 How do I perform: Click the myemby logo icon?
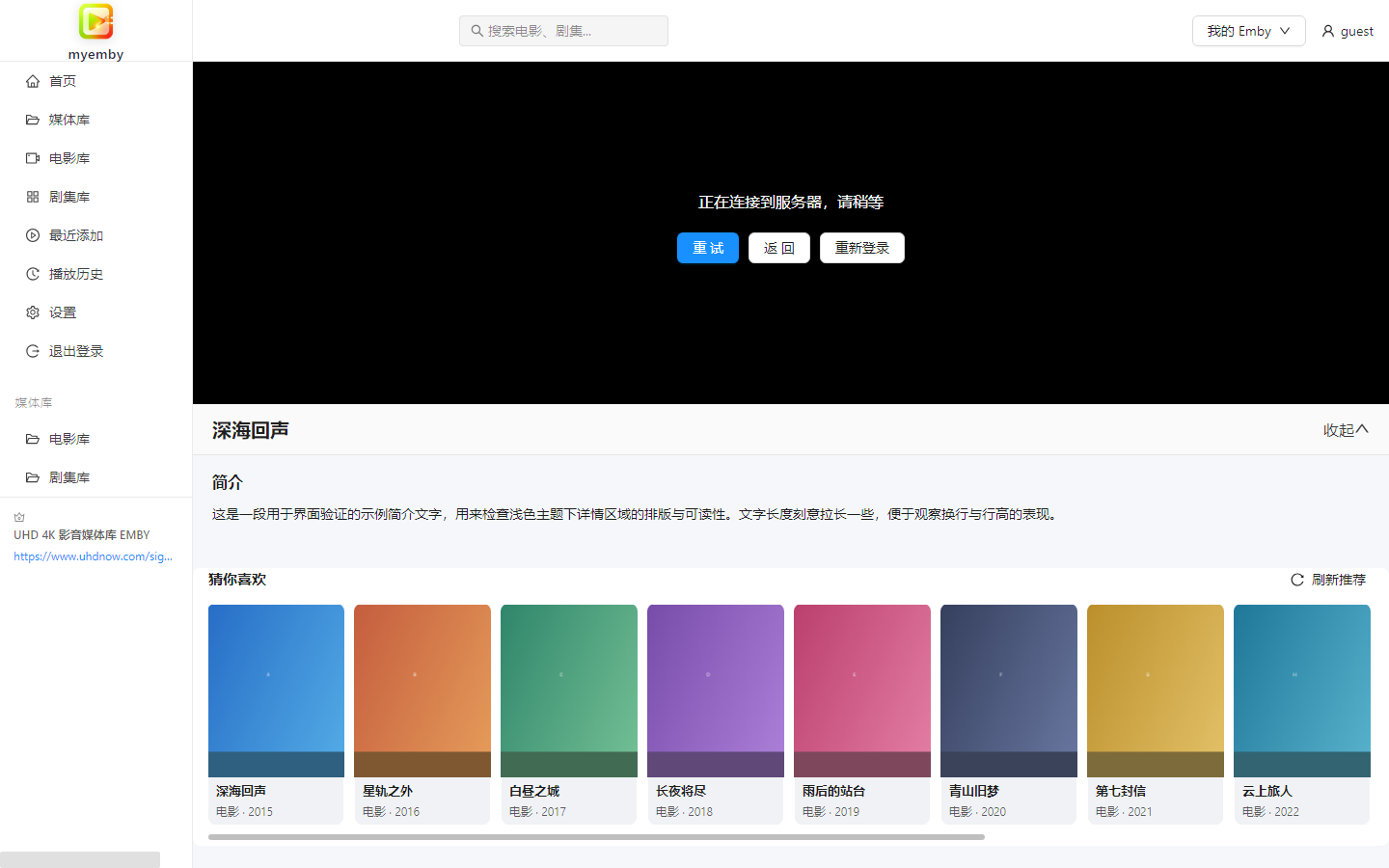click(95, 21)
